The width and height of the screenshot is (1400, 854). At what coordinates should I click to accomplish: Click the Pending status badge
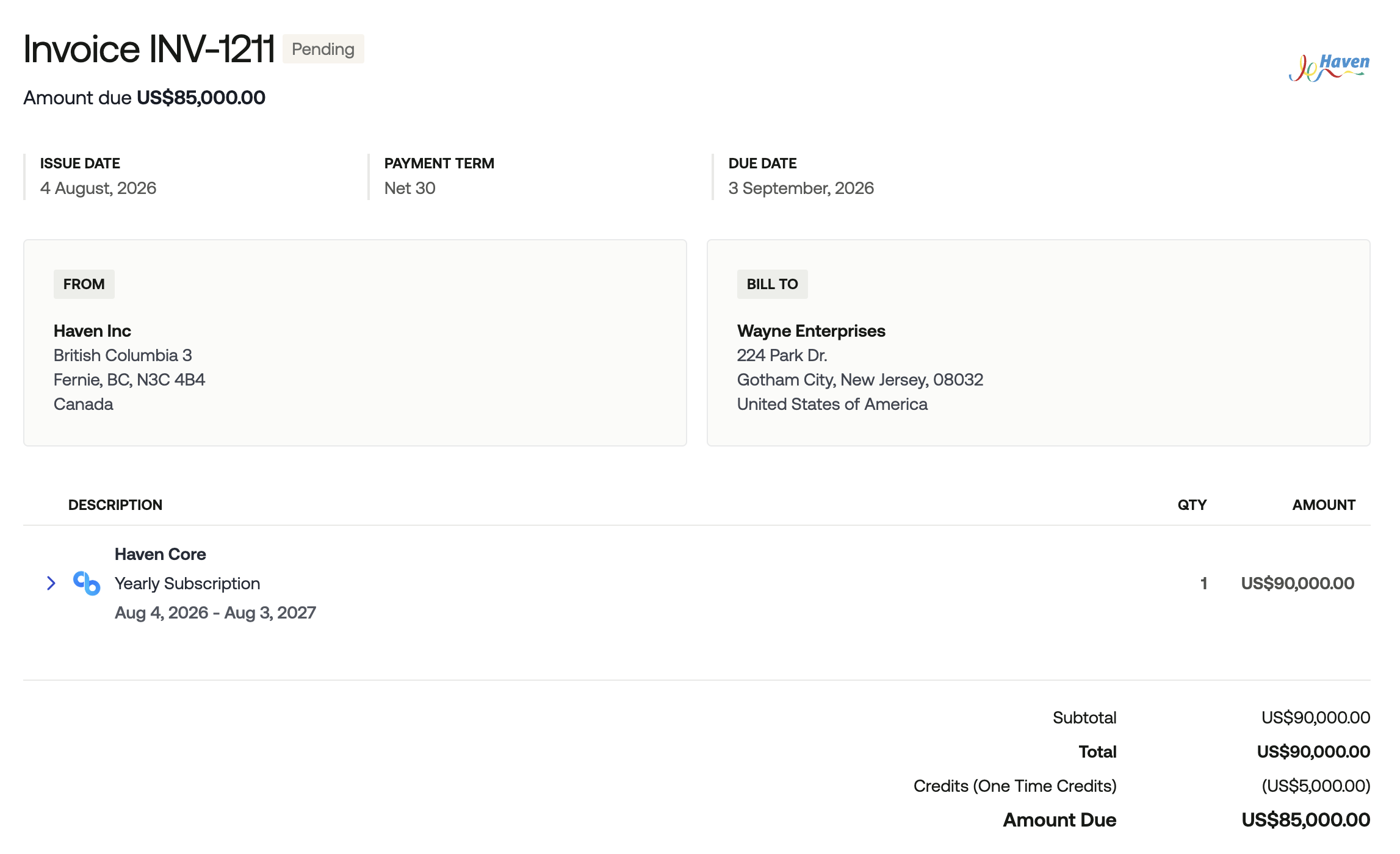click(323, 49)
